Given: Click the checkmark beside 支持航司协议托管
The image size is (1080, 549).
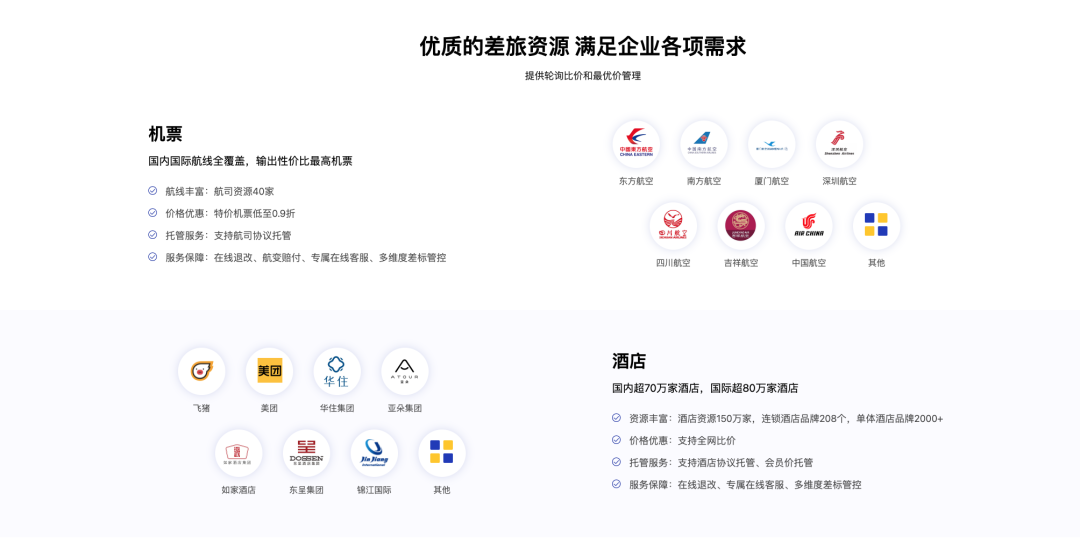Looking at the screenshot, I should 153,235.
